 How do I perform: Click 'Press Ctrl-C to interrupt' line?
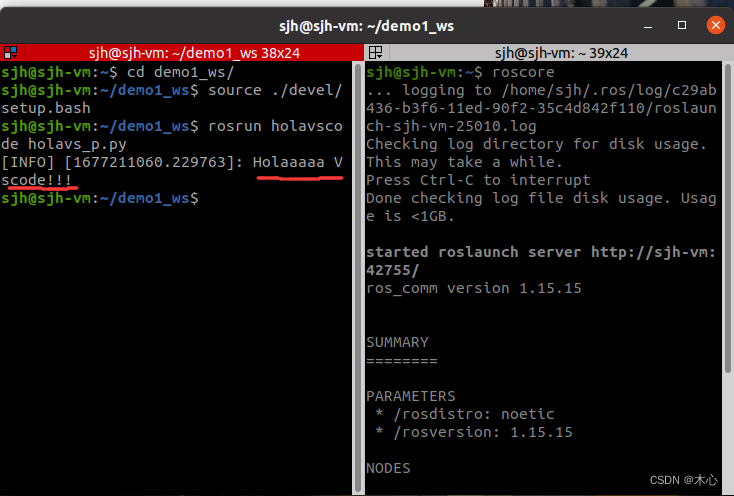(x=478, y=180)
